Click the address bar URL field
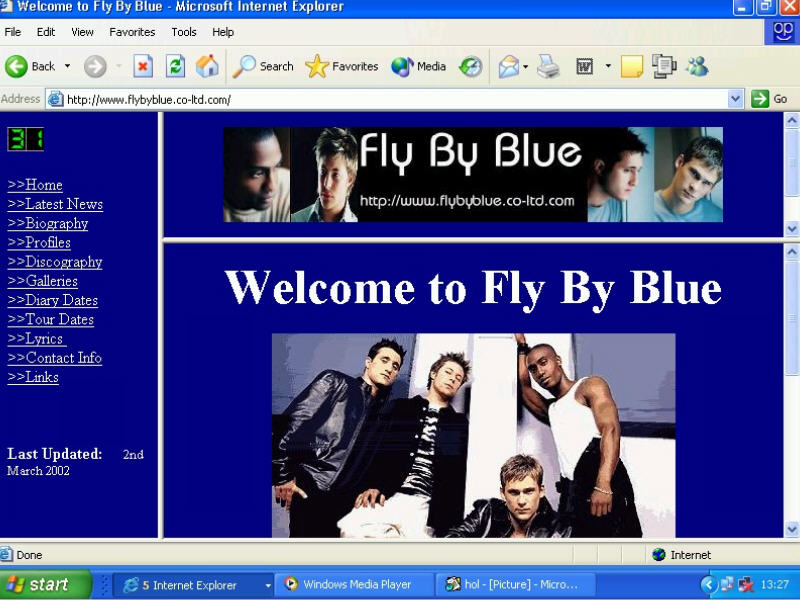Image resolution: width=800 pixels, height=600 pixels. pos(393,99)
